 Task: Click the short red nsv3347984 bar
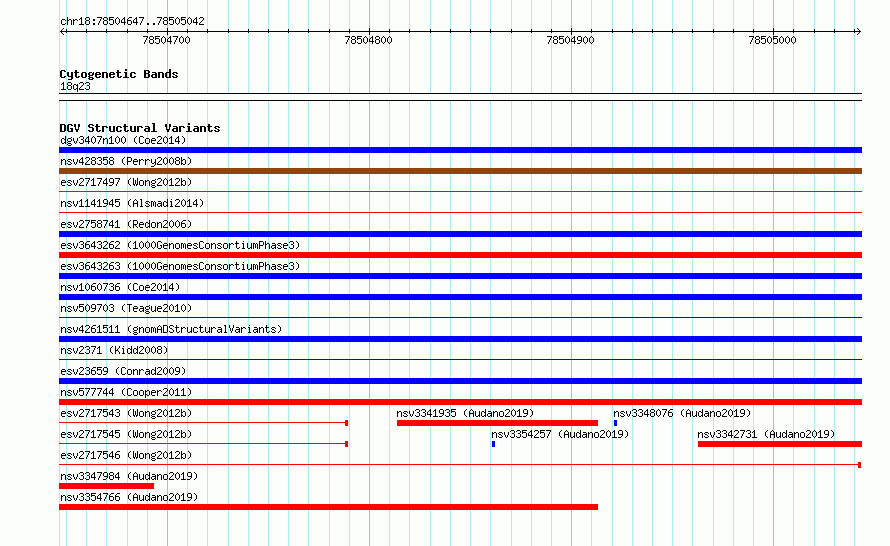click(106, 486)
